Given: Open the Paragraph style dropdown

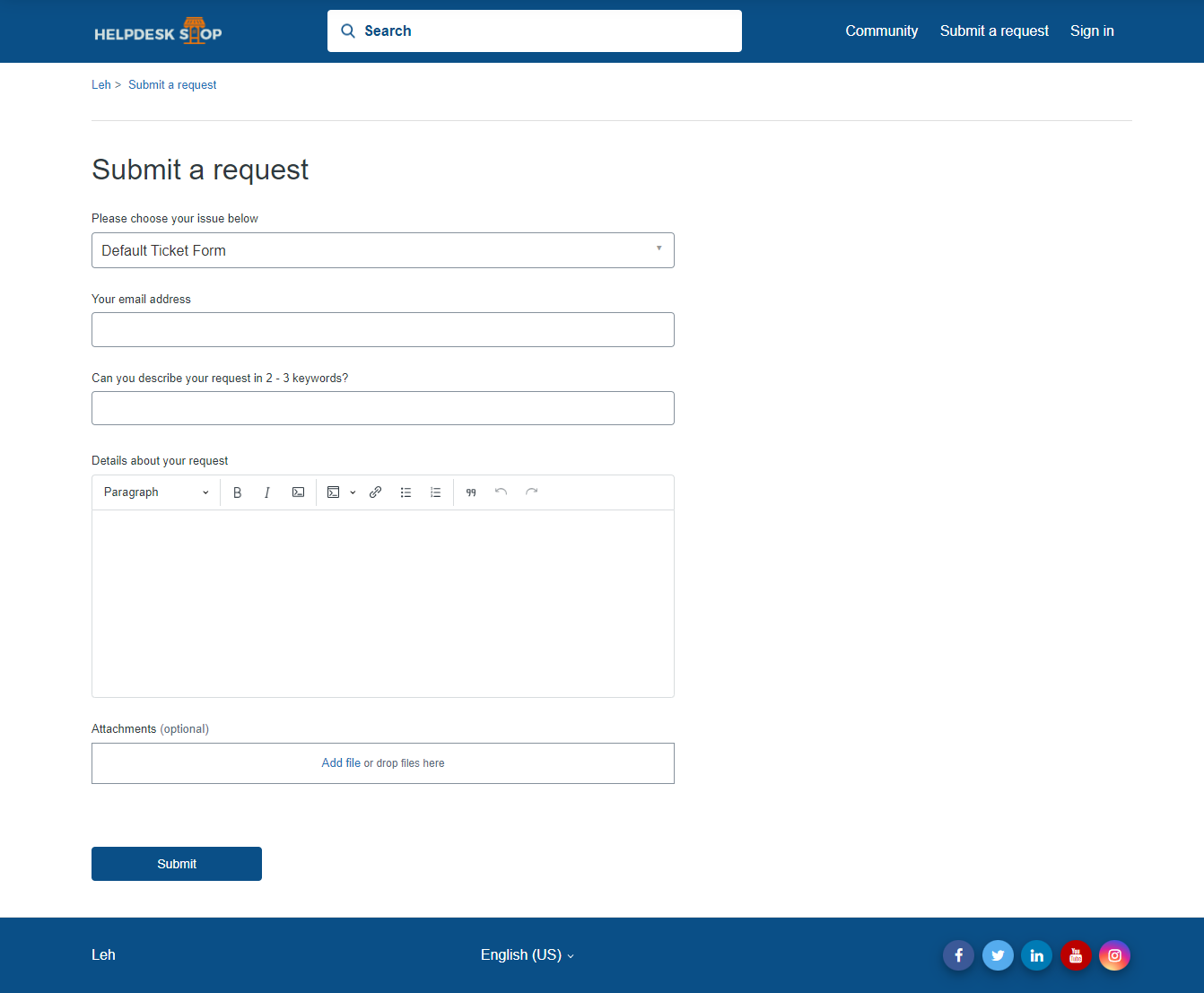Looking at the screenshot, I should click(156, 492).
